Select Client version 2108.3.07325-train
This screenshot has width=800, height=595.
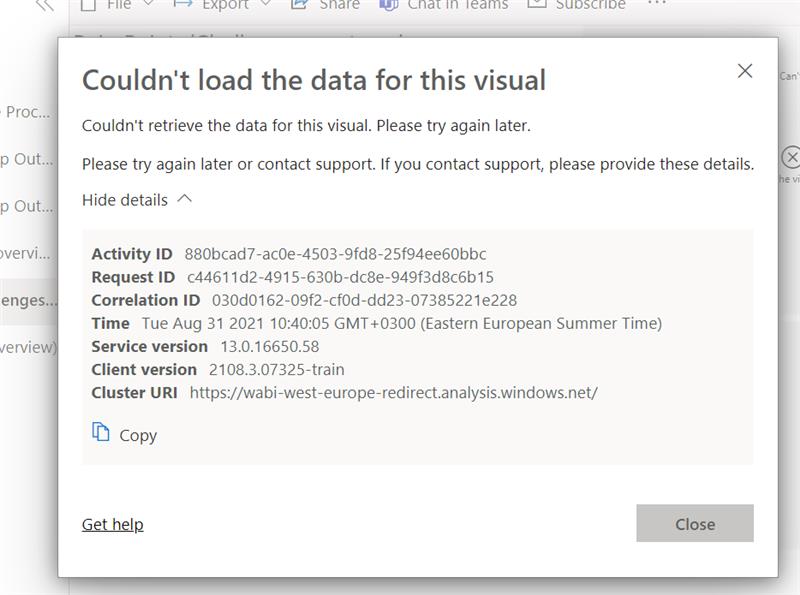[277, 369]
